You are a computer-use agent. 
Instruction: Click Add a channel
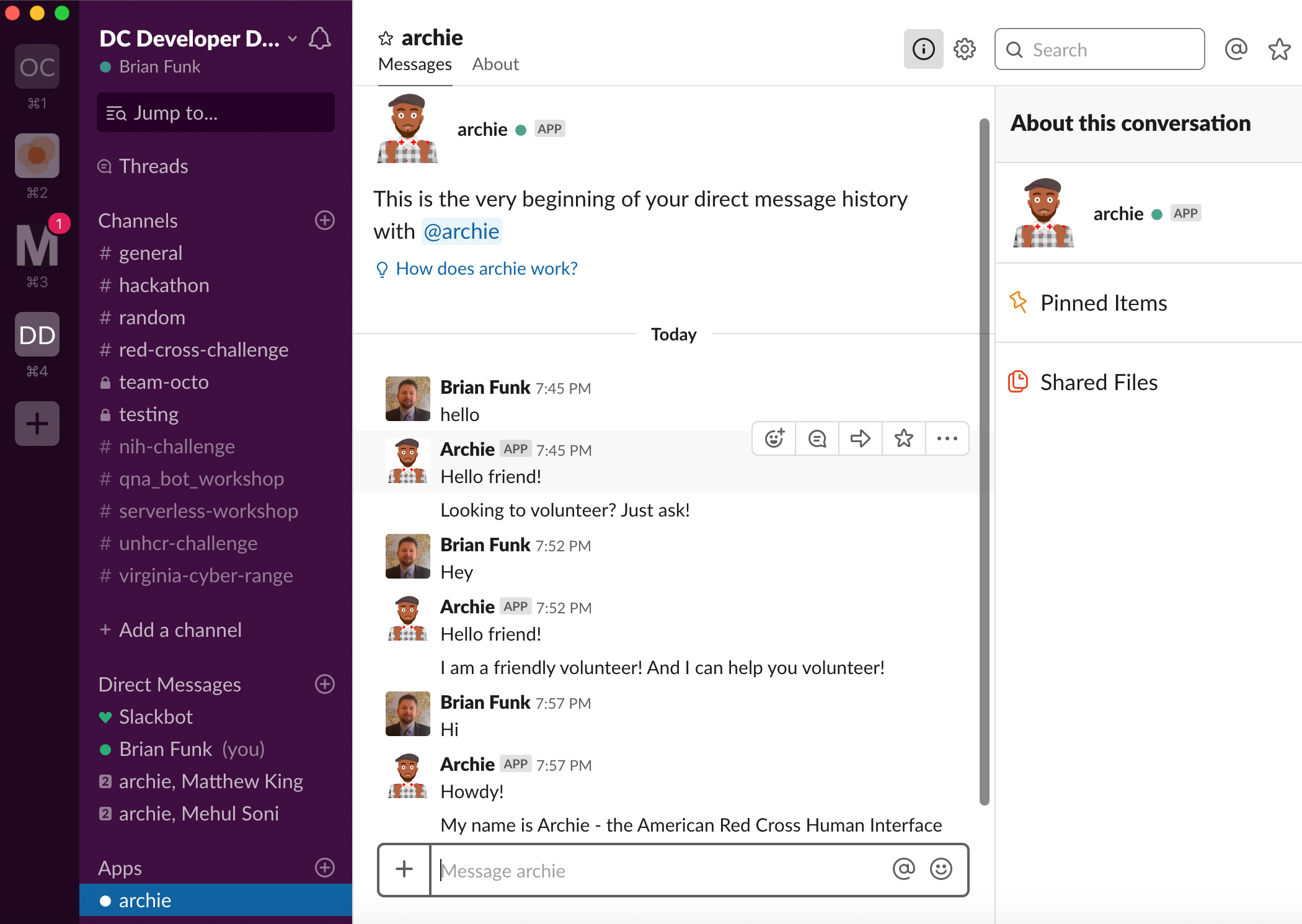click(x=180, y=630)
